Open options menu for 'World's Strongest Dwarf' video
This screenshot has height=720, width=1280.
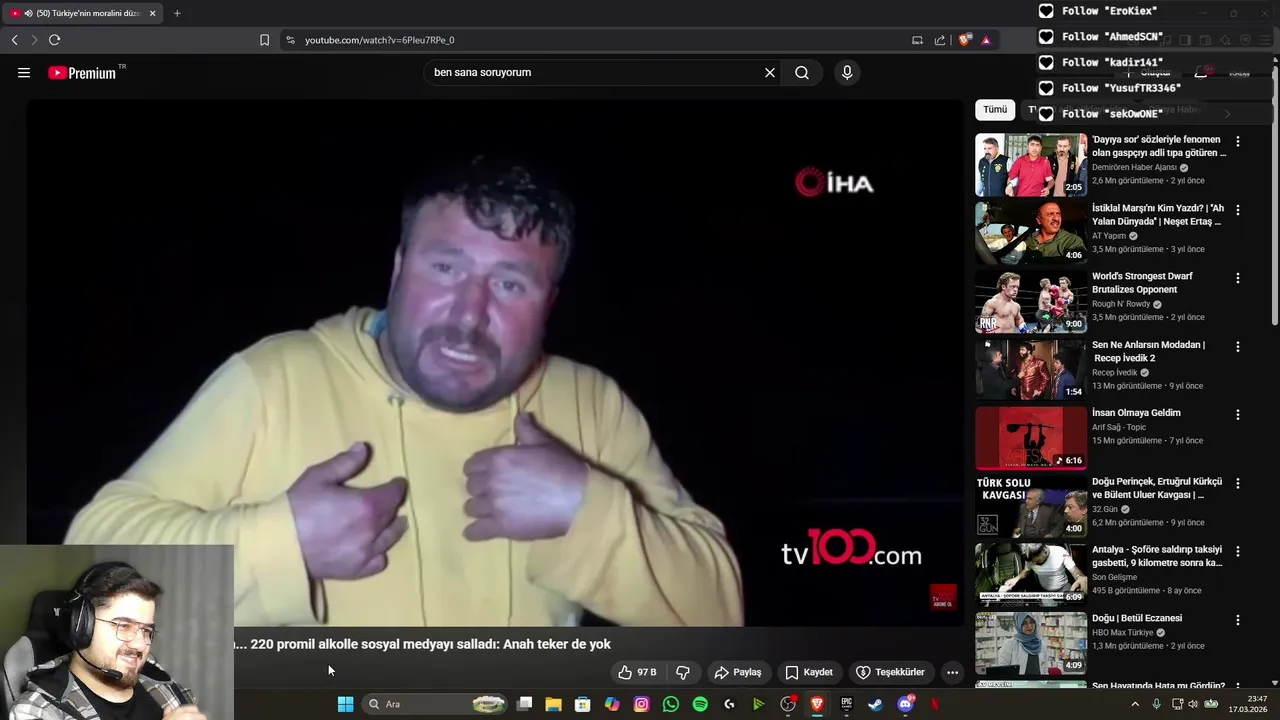1238,278
